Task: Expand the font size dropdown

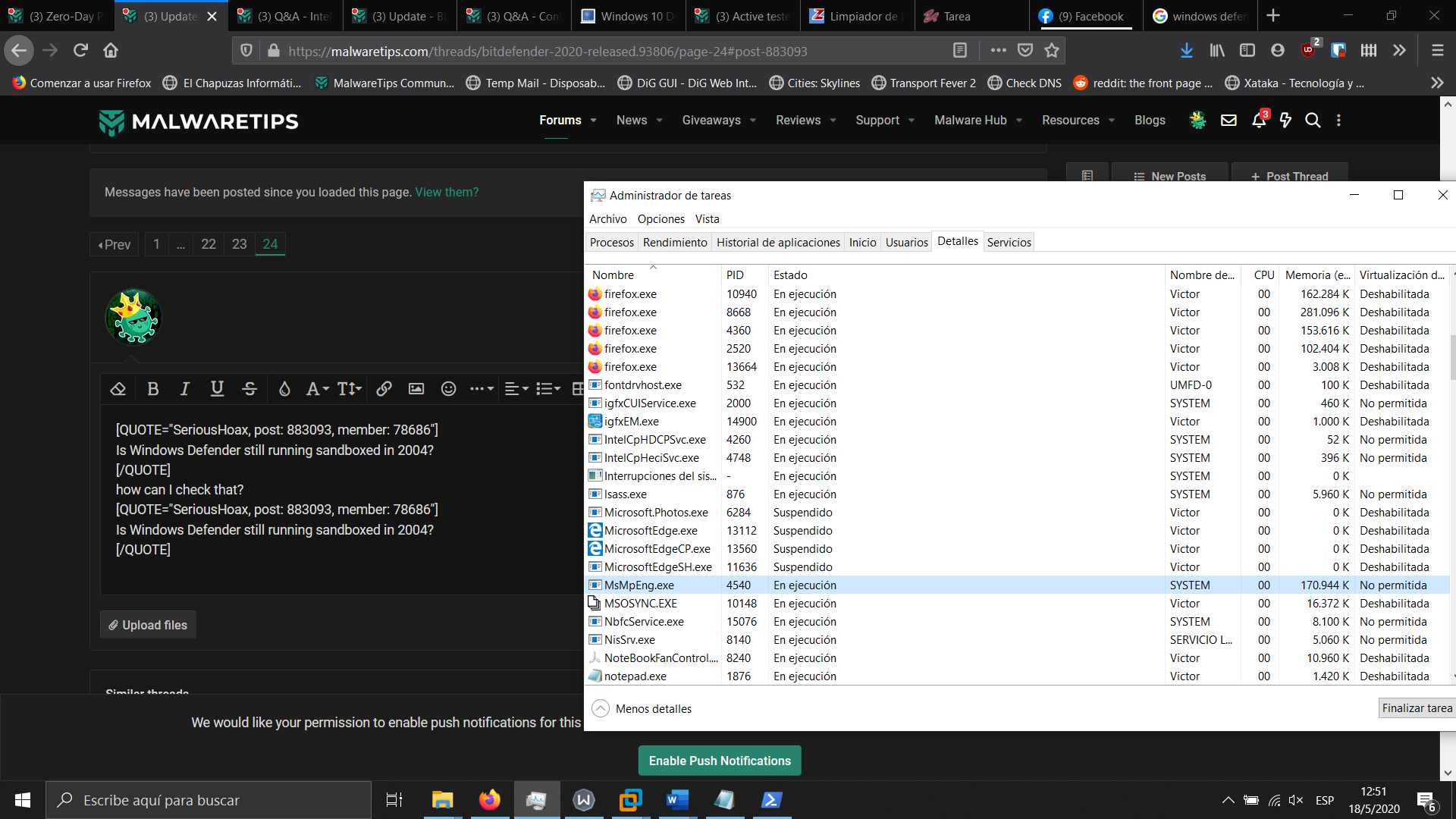Action: pos(350,389)
